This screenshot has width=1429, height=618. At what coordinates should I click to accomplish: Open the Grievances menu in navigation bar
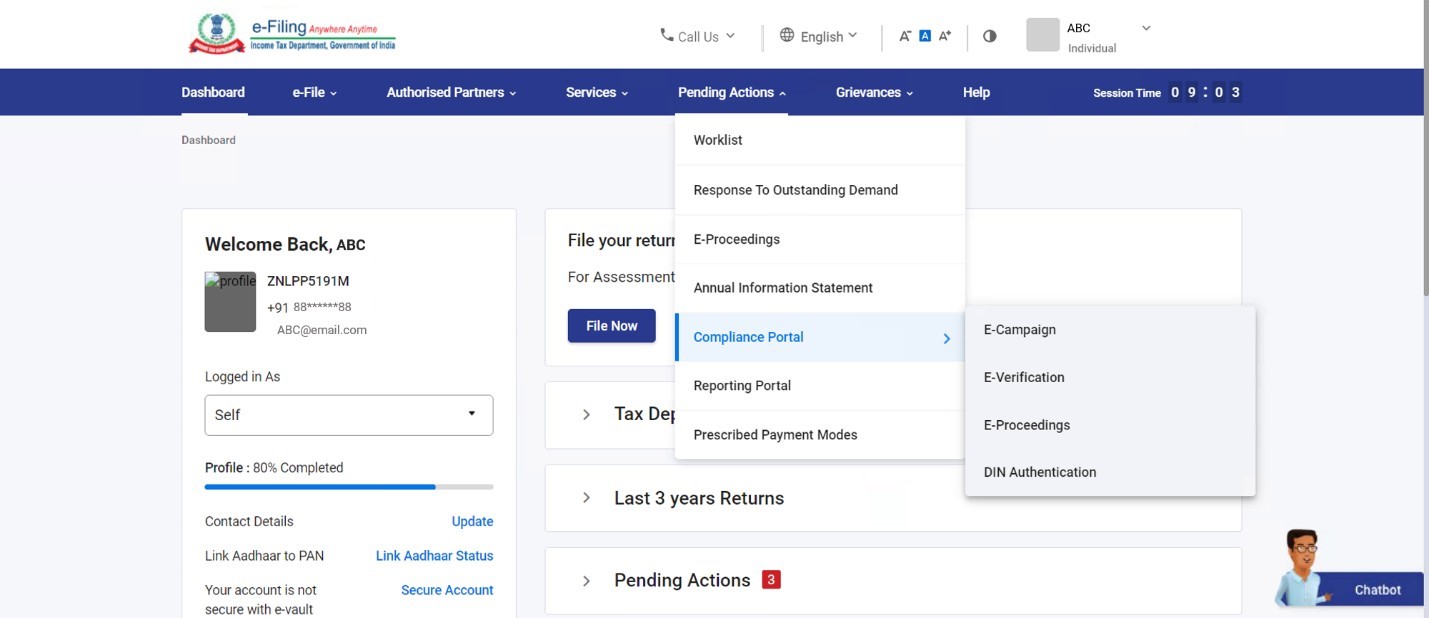click(x=874, y=92)
